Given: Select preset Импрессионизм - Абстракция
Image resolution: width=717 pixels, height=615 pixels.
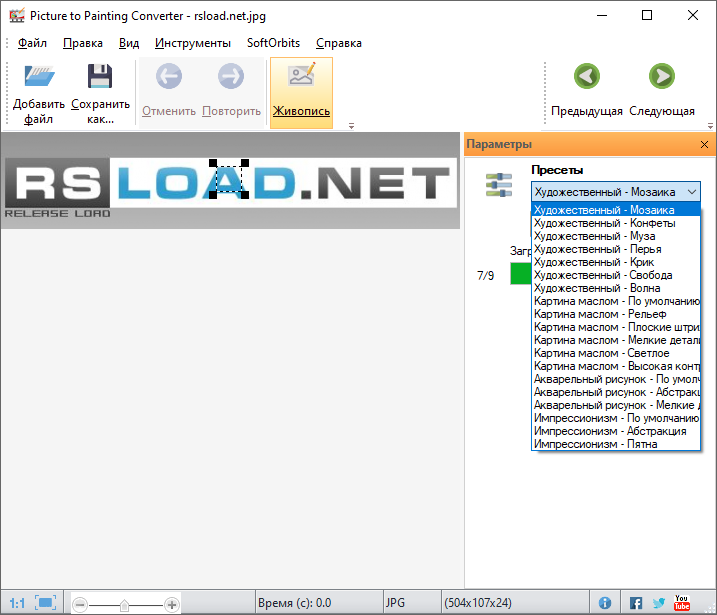Looking at the screenshot, I should [616, 431].
